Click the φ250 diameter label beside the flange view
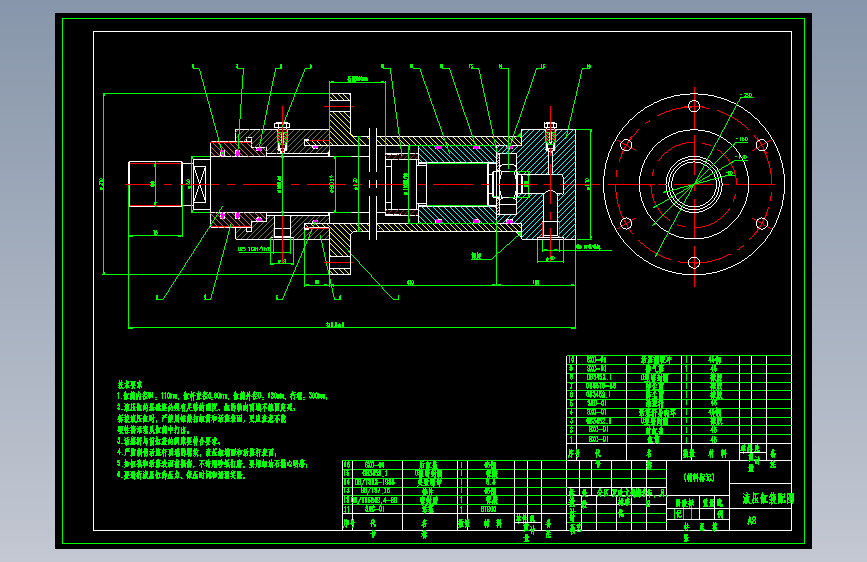This screenshot has width=867, height=562. [x=746, y=96]
